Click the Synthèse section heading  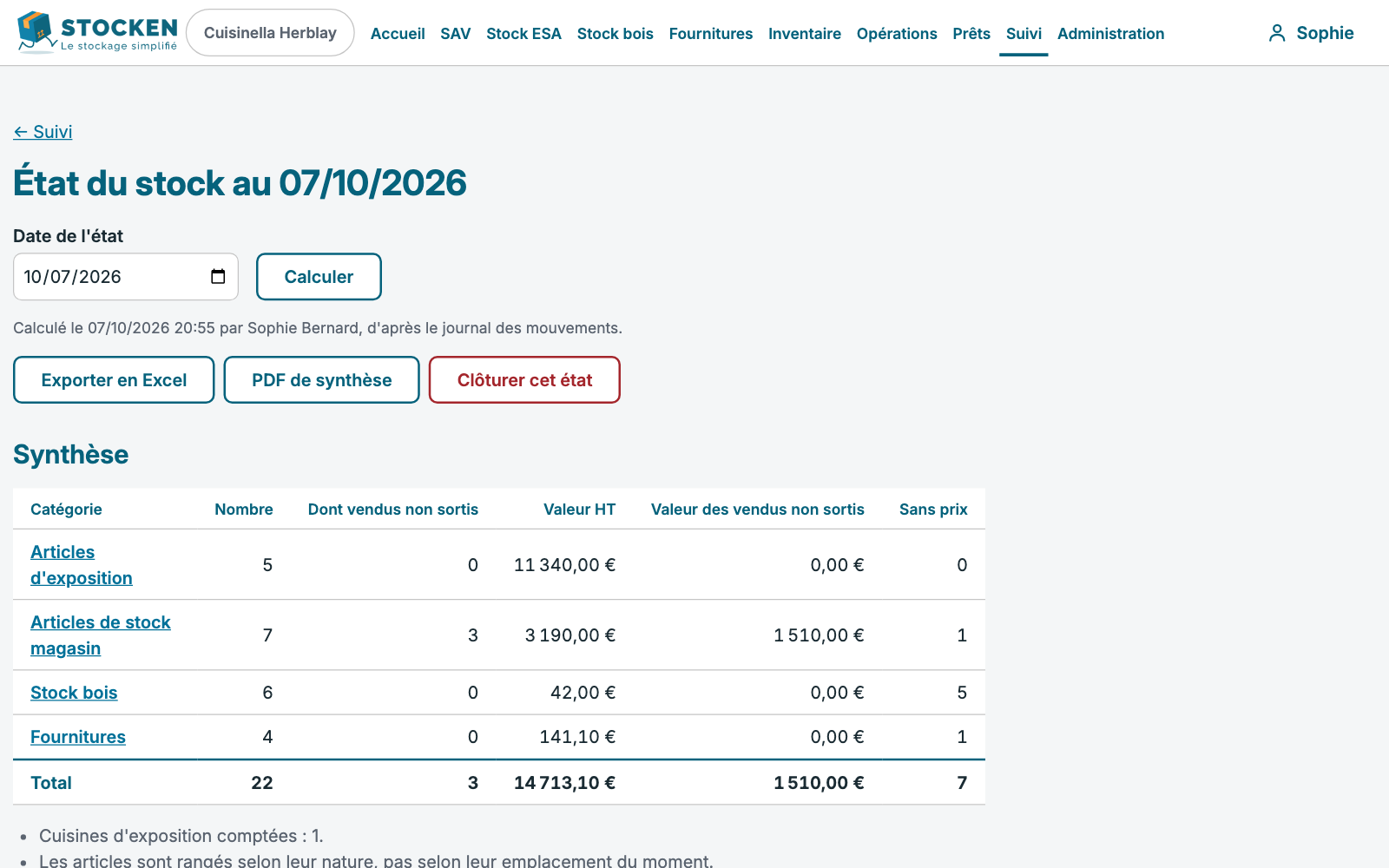tap(71, 455)
